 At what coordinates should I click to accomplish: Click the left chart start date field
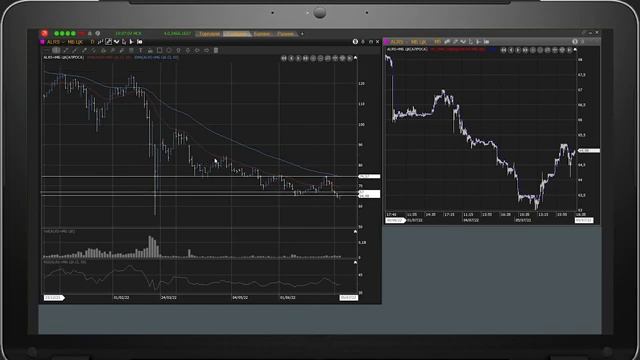(x=53, y=298)
